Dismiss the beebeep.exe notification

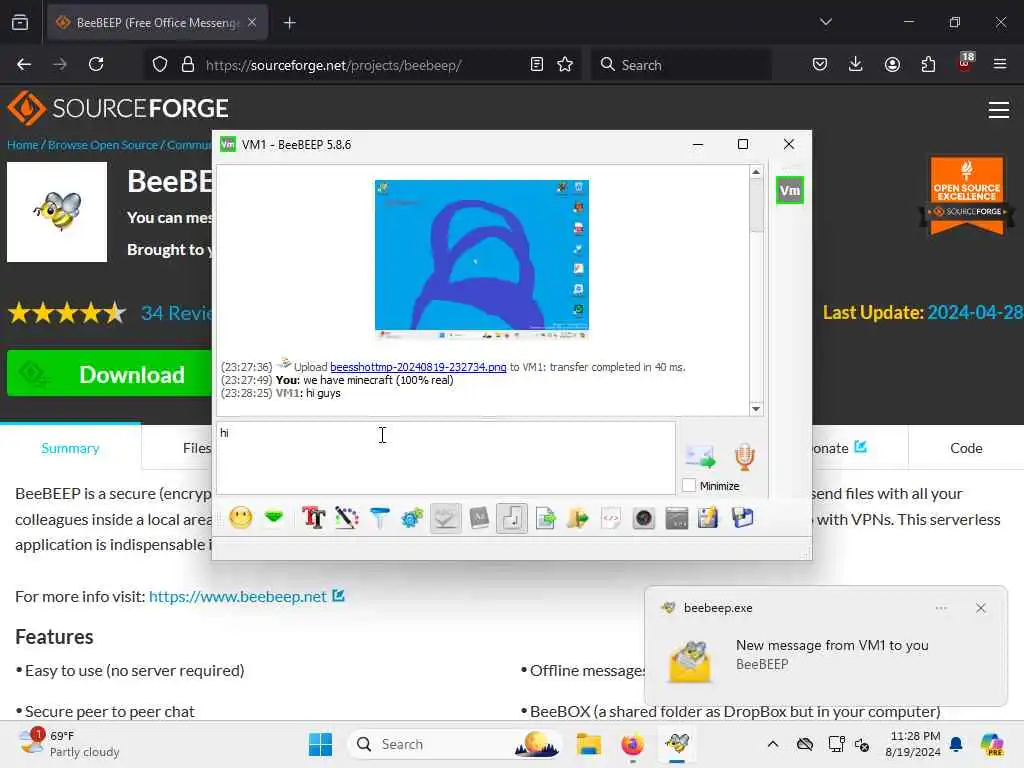click(x=980, y=608)
